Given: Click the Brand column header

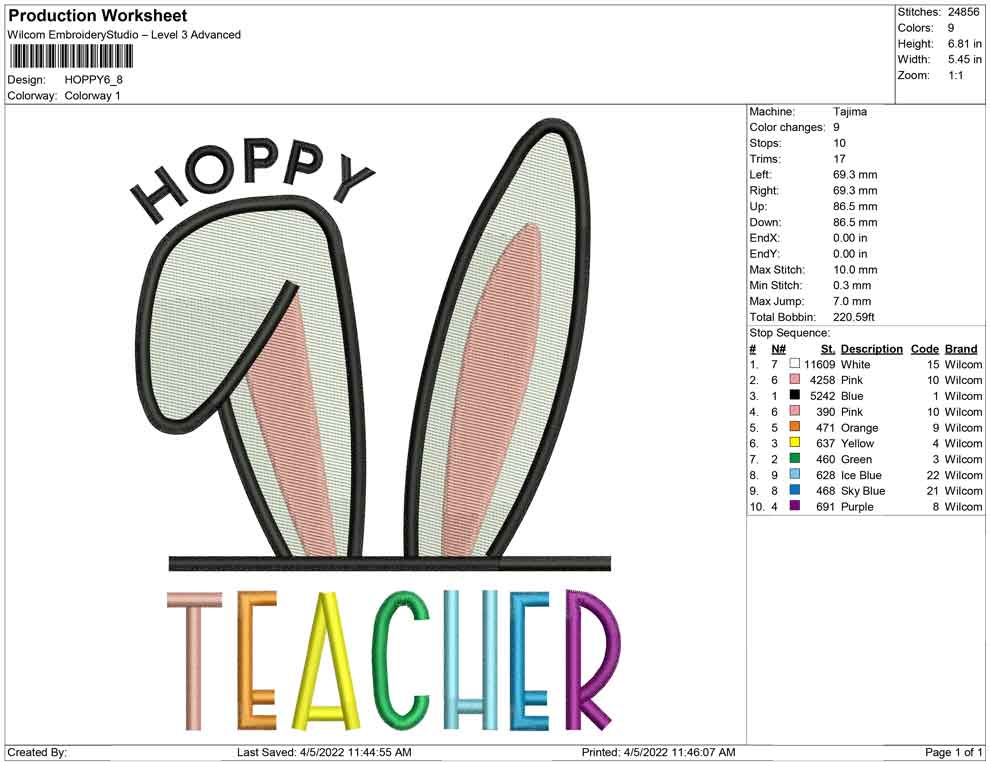Looking at the screenshot, I should pyautogui.click(x=961, y=348).
